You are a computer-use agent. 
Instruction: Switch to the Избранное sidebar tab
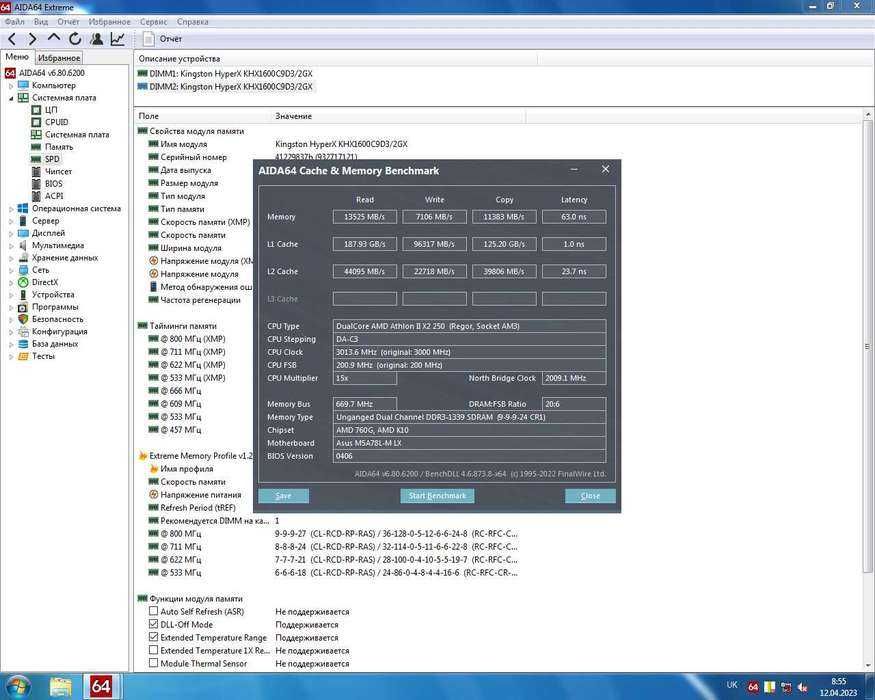[x=59, y=57]
